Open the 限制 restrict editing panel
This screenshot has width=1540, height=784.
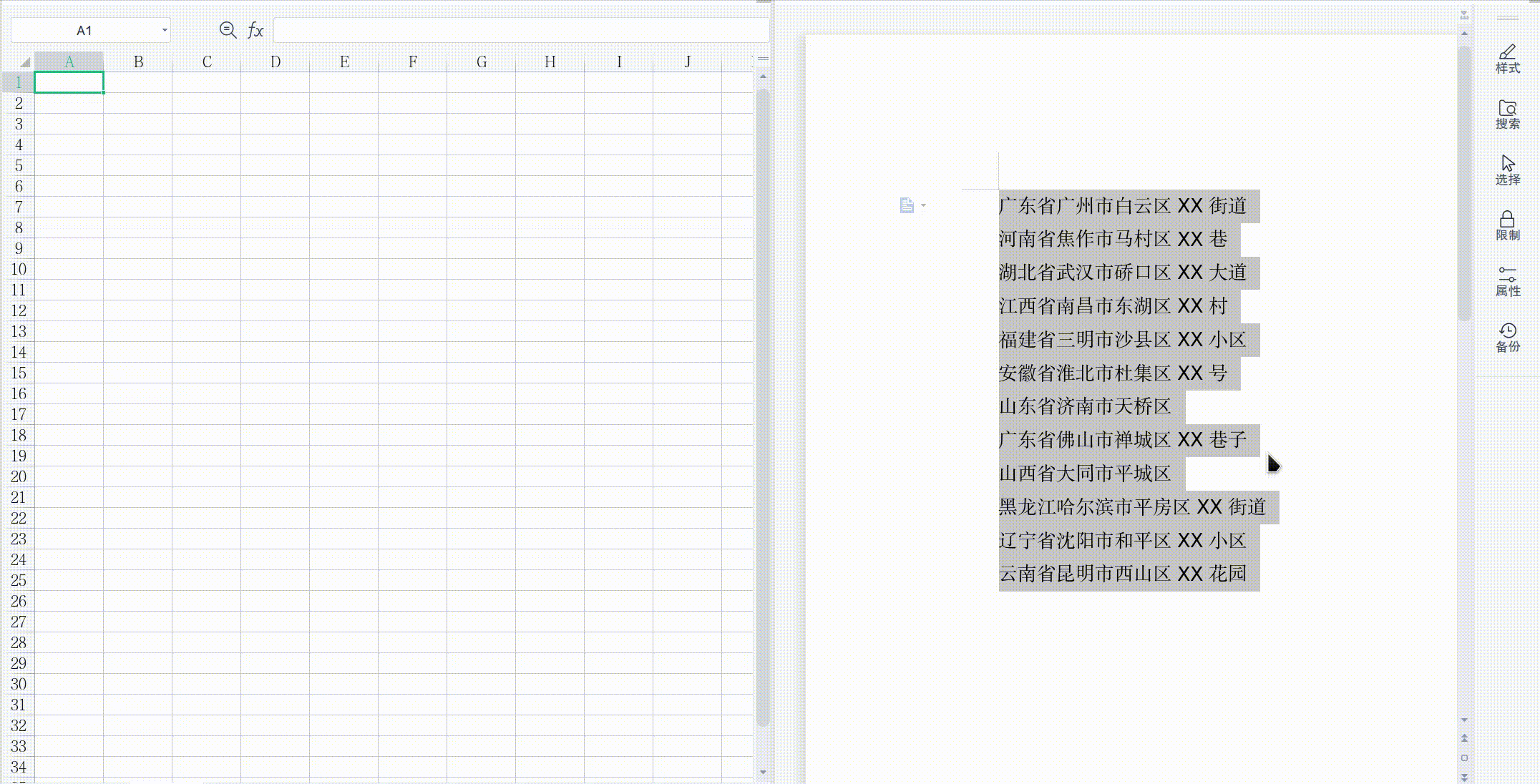pyautogui.click(x=1507, y=226)
